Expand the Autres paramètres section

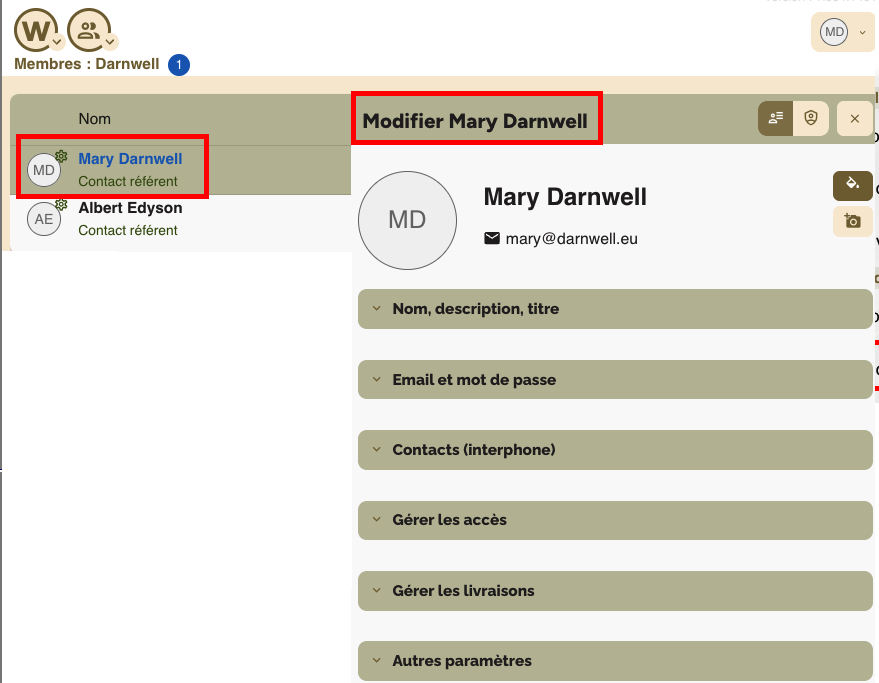[614, 661]
